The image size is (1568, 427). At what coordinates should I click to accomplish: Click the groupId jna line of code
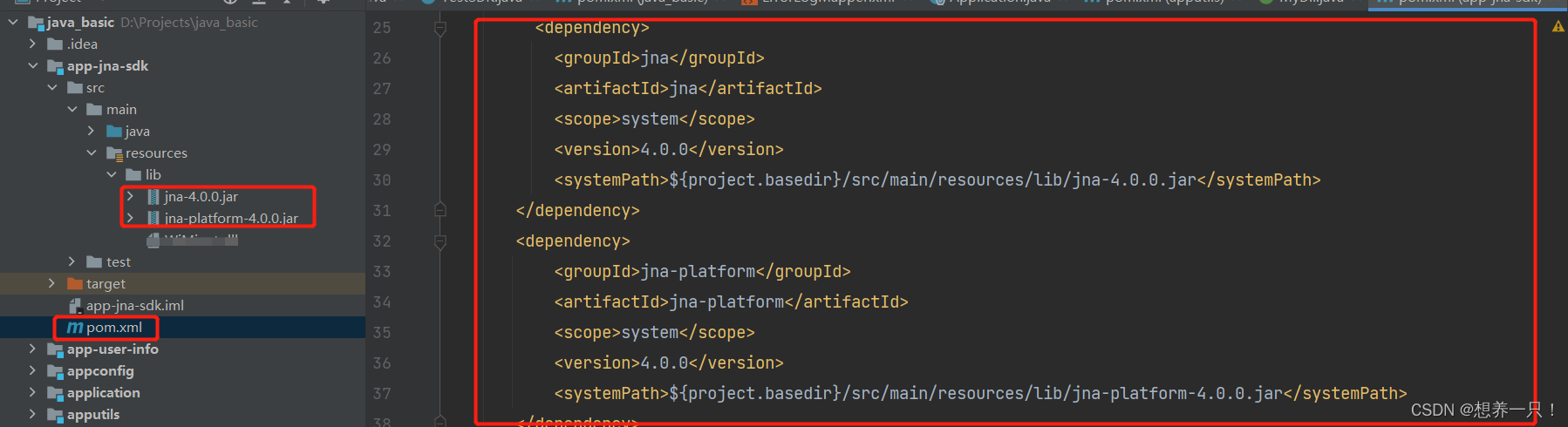(x=659, y=58)
